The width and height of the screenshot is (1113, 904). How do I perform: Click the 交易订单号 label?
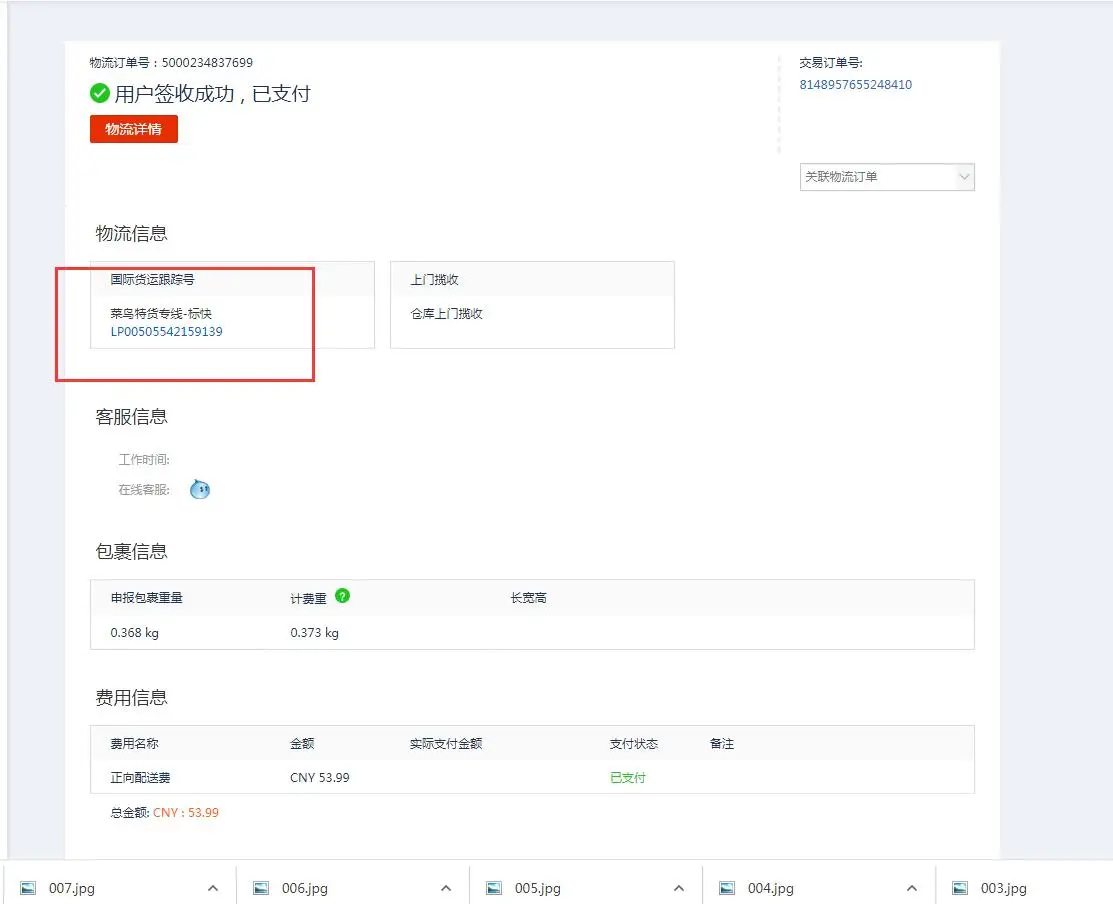pyautogui.click(x=831, y=62)
